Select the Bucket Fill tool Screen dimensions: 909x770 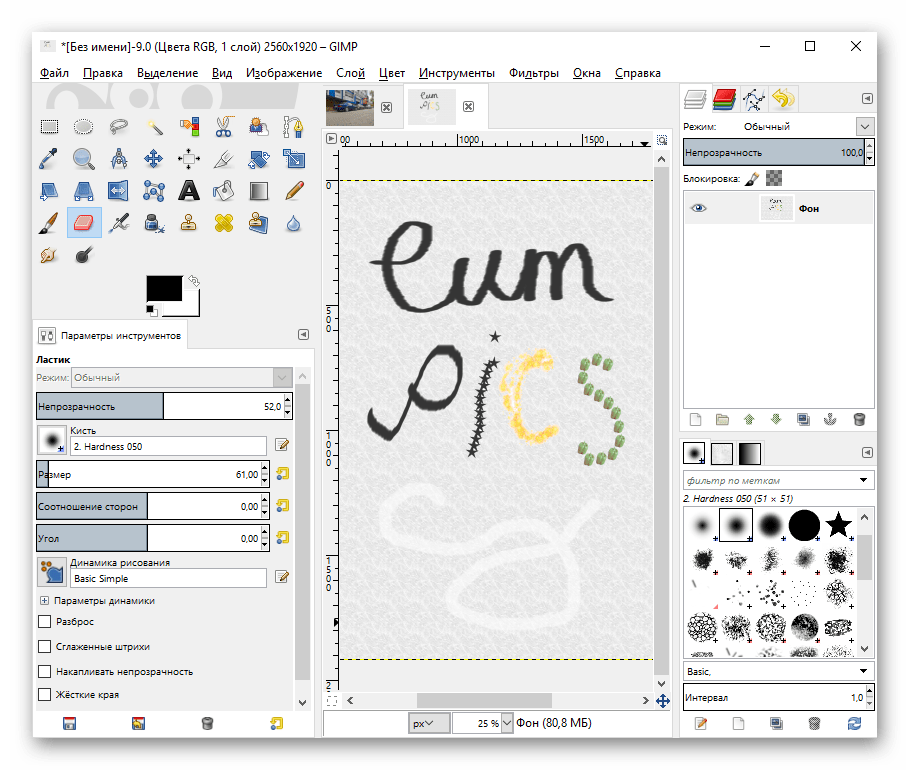(x=223, y=191)
